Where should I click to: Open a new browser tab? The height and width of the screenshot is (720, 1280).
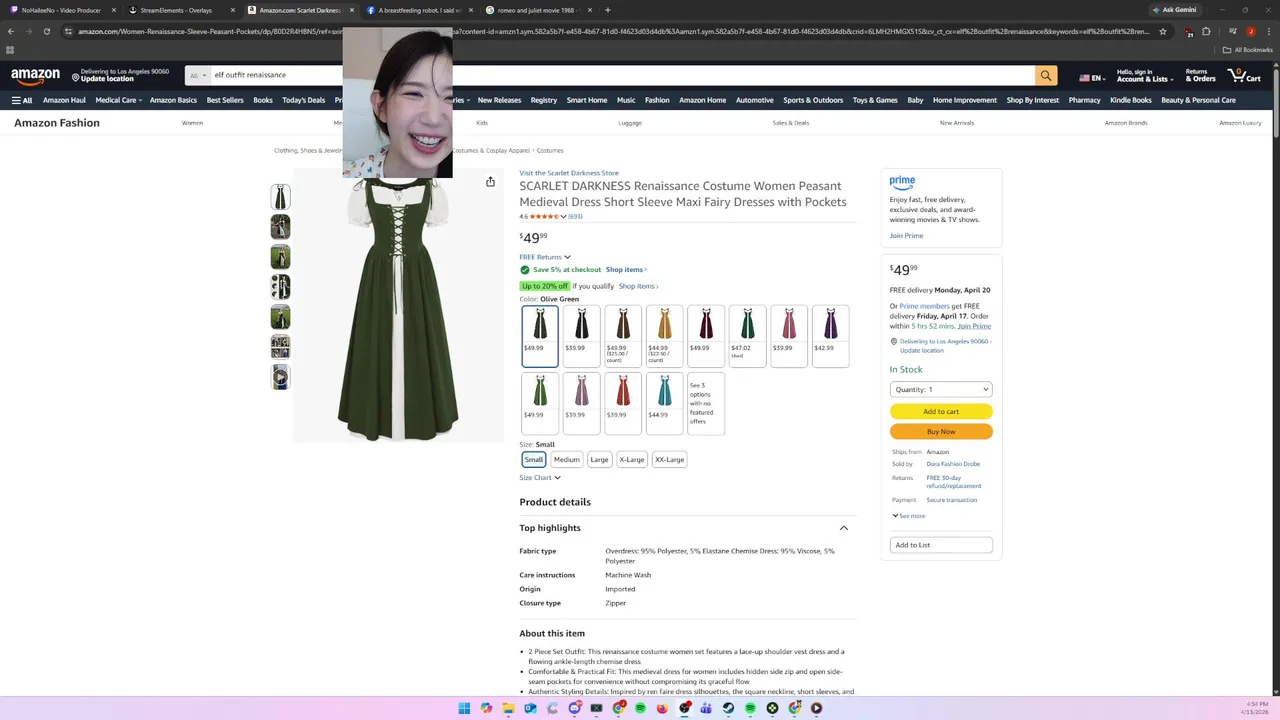[x=608, y=10]
